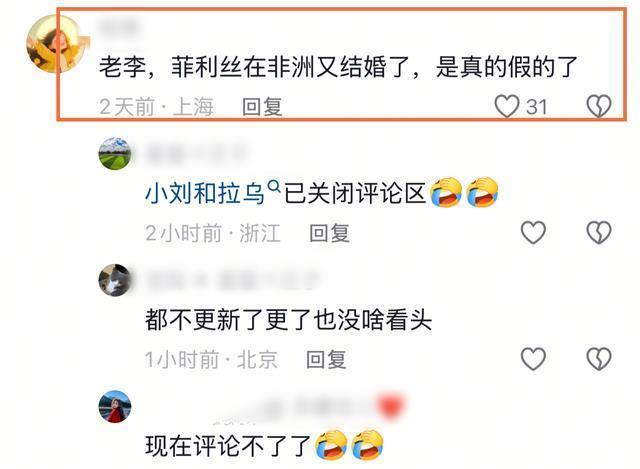Like the top comment with 31 likes
640x469 pixels.
pos(507,106)
